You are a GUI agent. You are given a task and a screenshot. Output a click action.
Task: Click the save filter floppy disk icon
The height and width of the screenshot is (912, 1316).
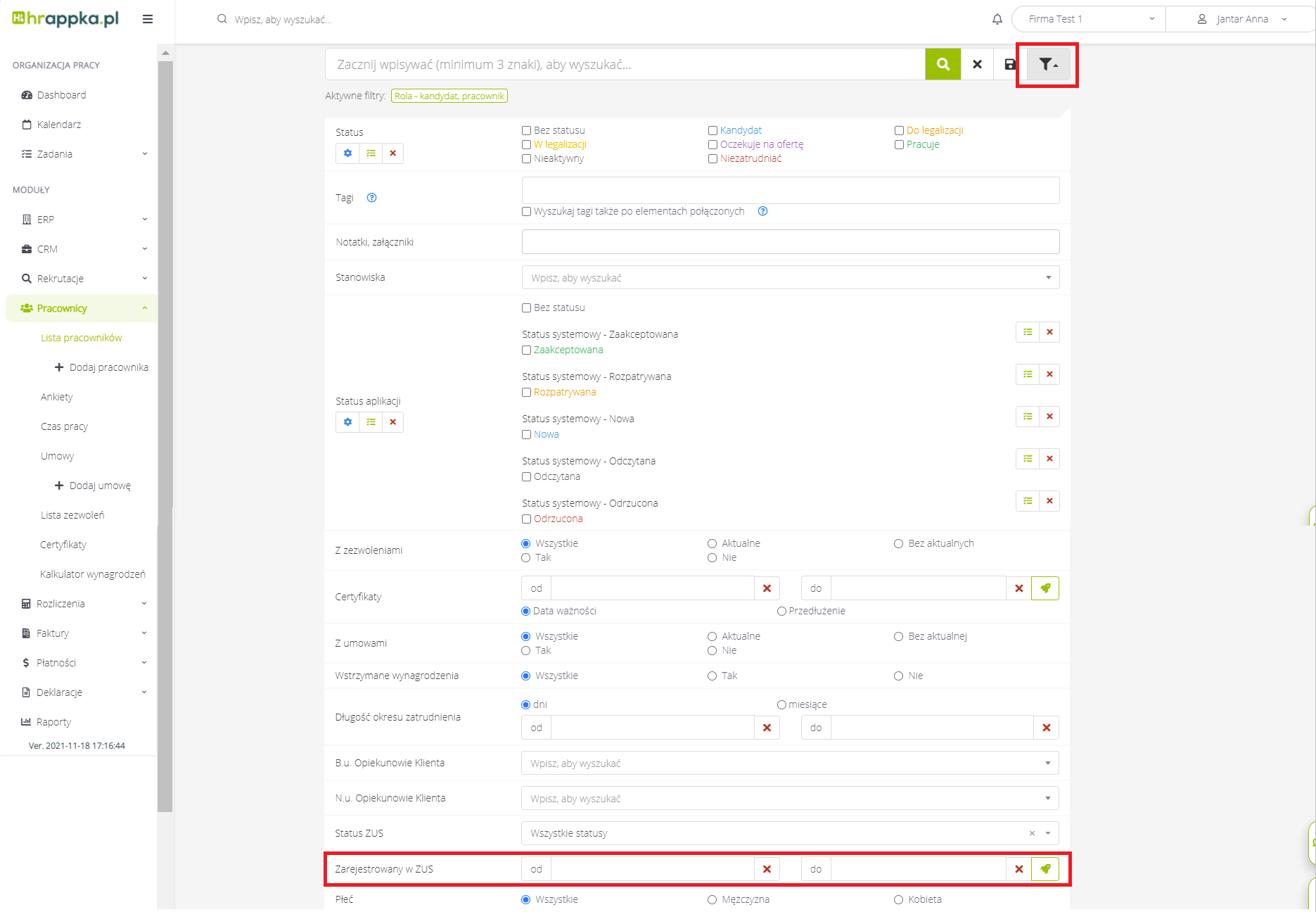coord(1010,65)
